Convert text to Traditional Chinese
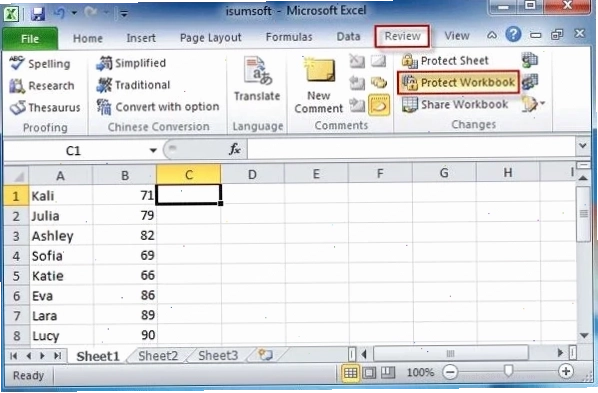The width and height of the screenshot is (598, 393). [x=133, y=85]
